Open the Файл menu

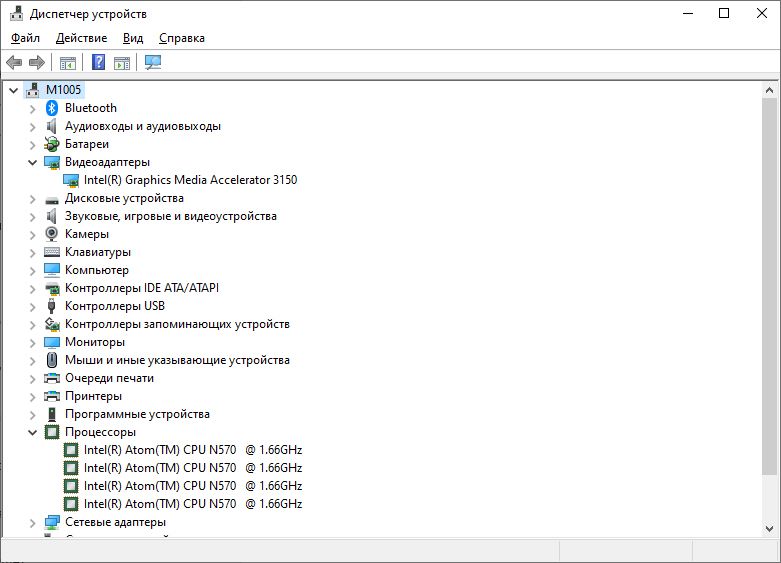pyautogui.click(x=25, y=38)
